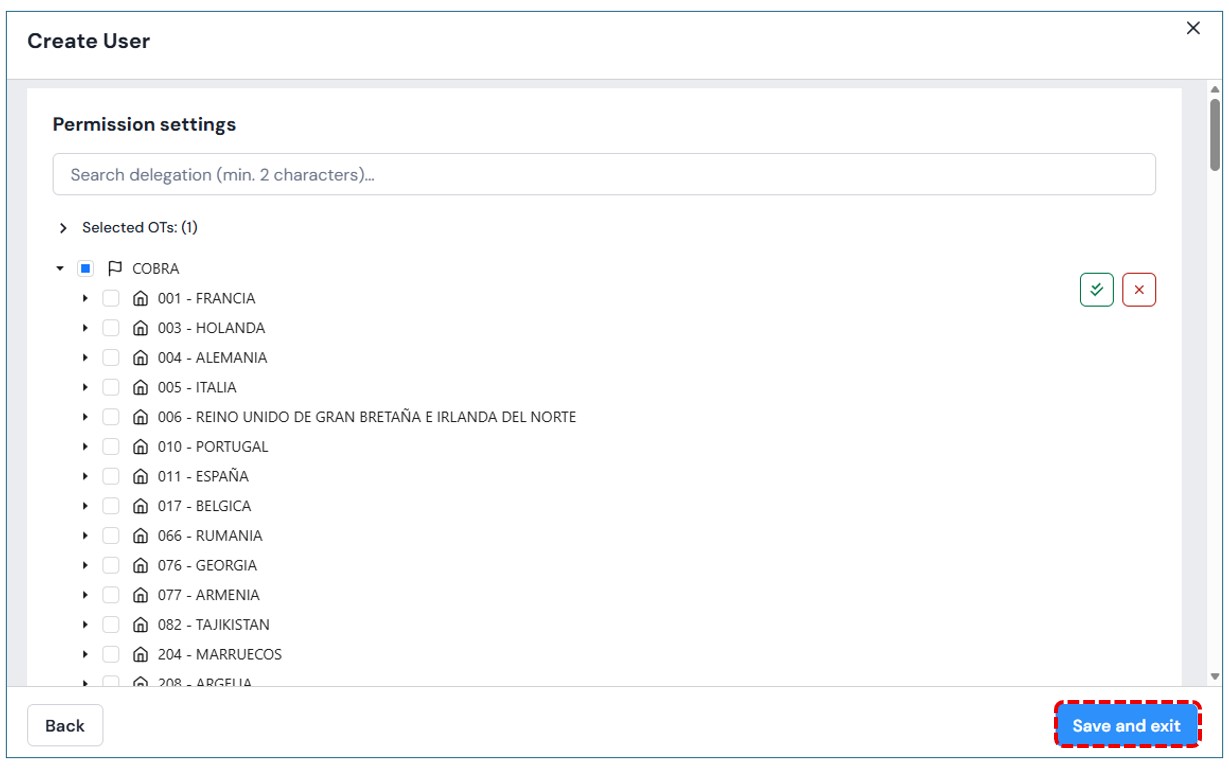This screenshot has height=769, width=1229.
Task: Enable the 010 - PORTUGAL checkbox
Action: 111,446
